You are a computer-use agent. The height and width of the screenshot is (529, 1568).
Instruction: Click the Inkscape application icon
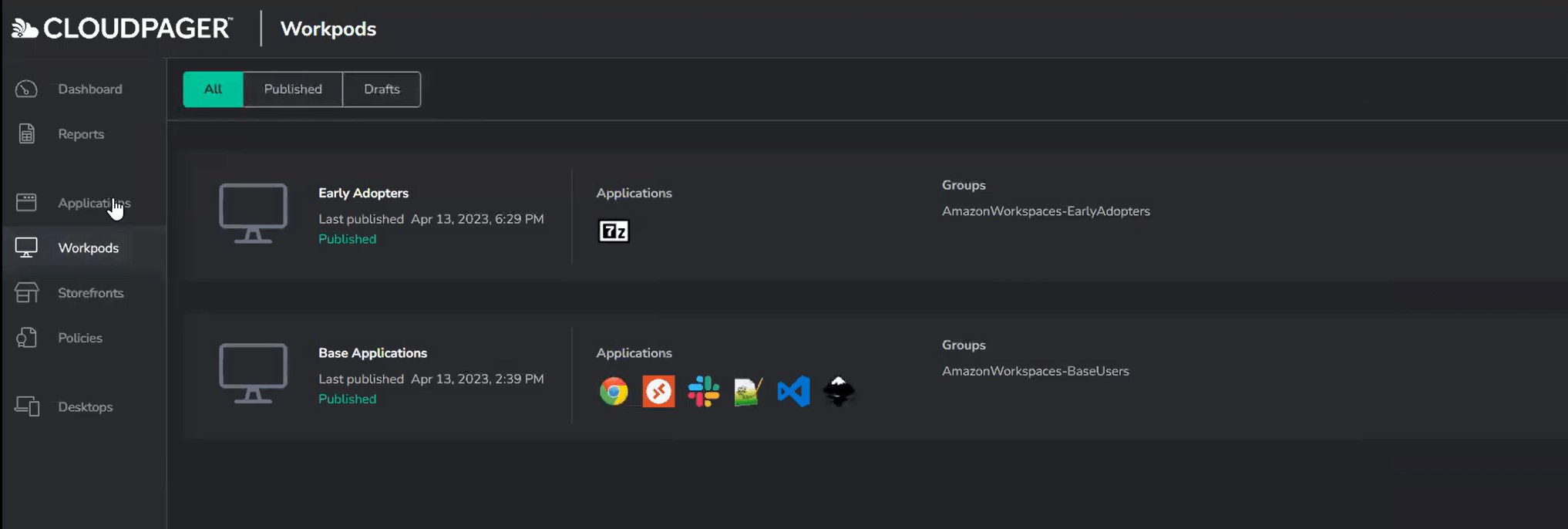[839, 392]
